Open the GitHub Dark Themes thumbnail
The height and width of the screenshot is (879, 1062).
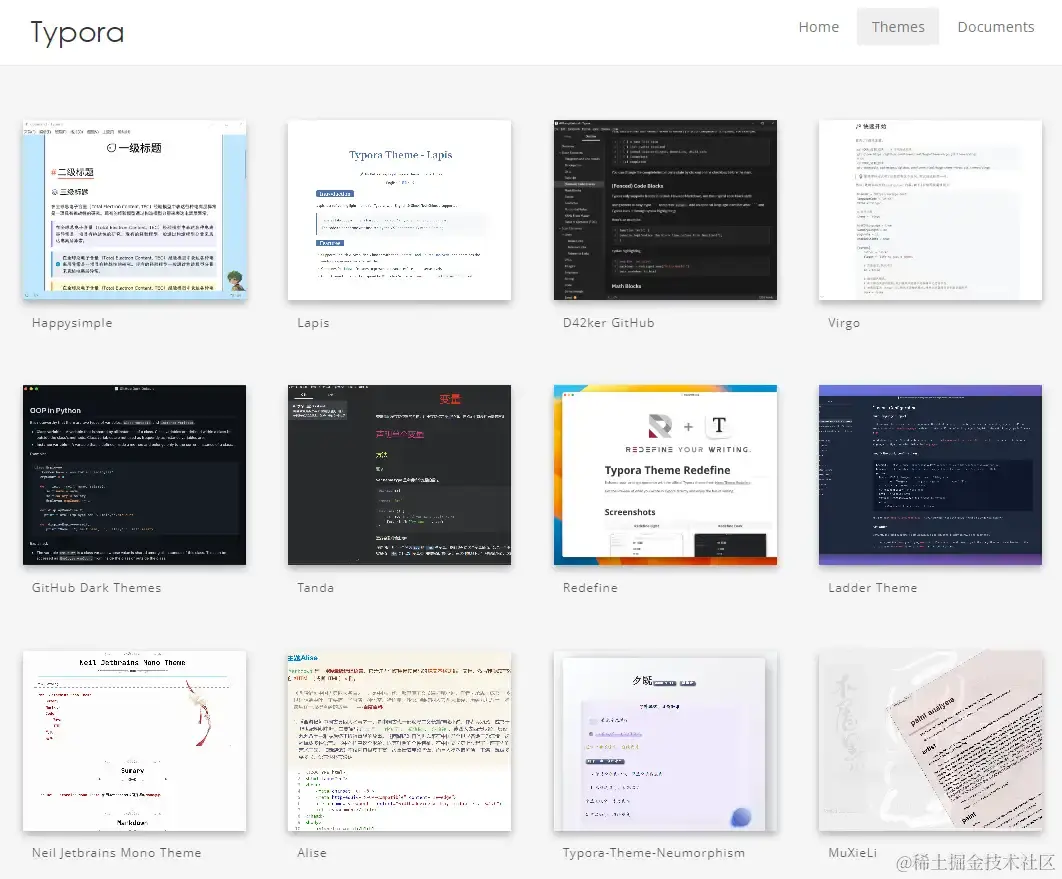134,475
